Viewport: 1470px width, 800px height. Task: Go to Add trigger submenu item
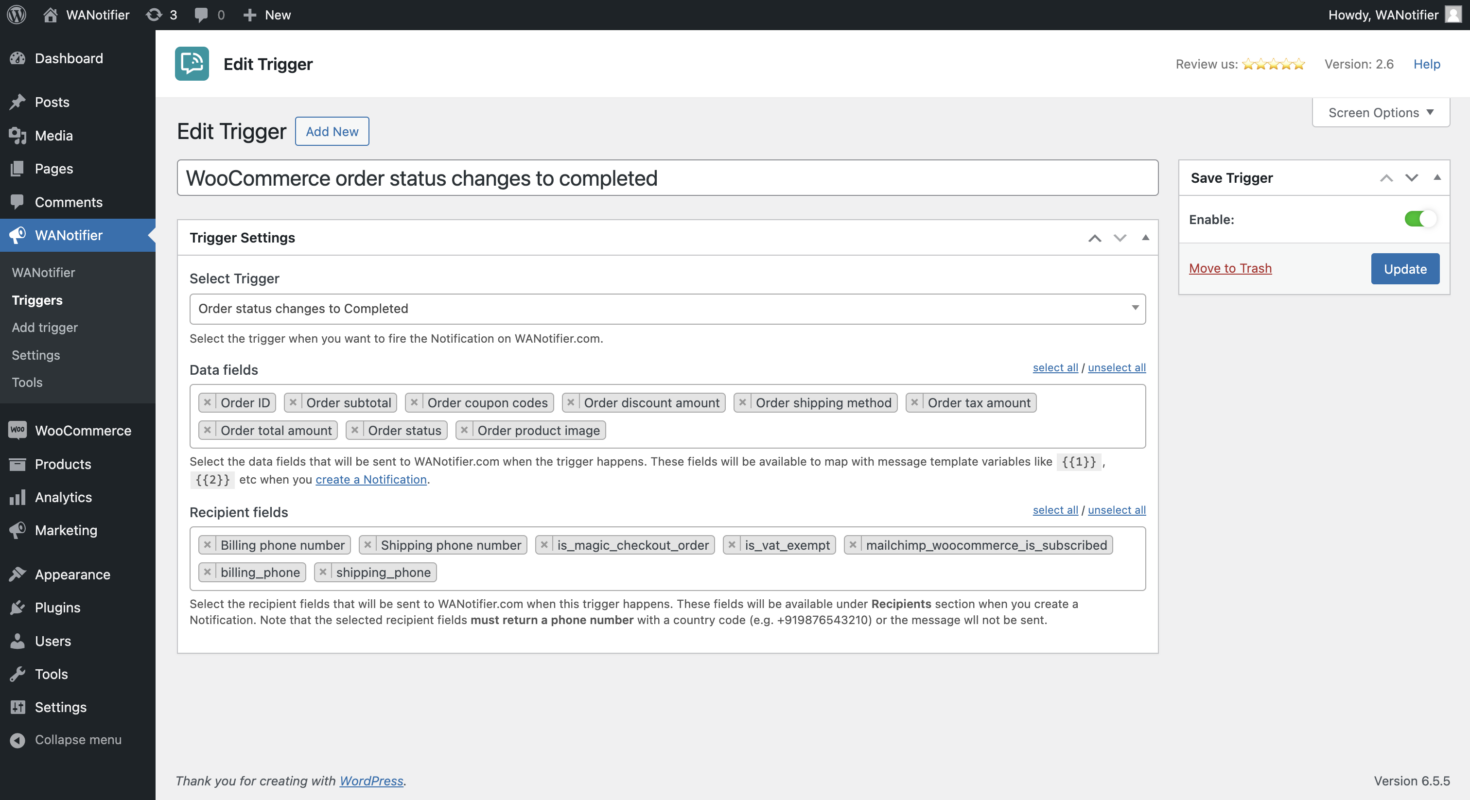click(x=45, y=328)
